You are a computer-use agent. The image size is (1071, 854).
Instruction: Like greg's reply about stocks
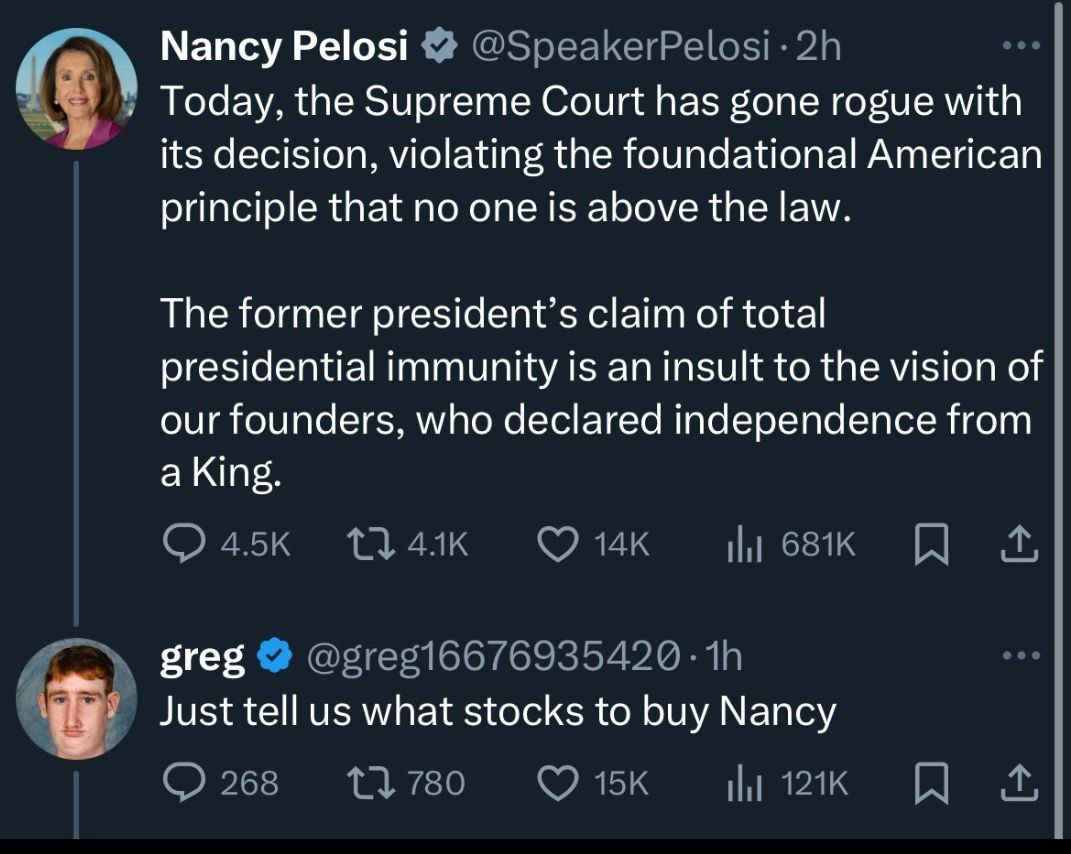(x=555, y=783)
